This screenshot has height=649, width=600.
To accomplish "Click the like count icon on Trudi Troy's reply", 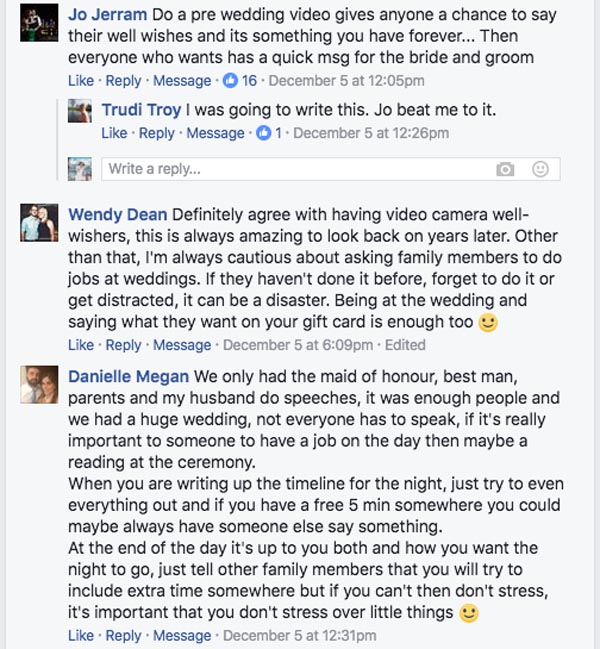I will pyautogui.click(x=264, y=133).
